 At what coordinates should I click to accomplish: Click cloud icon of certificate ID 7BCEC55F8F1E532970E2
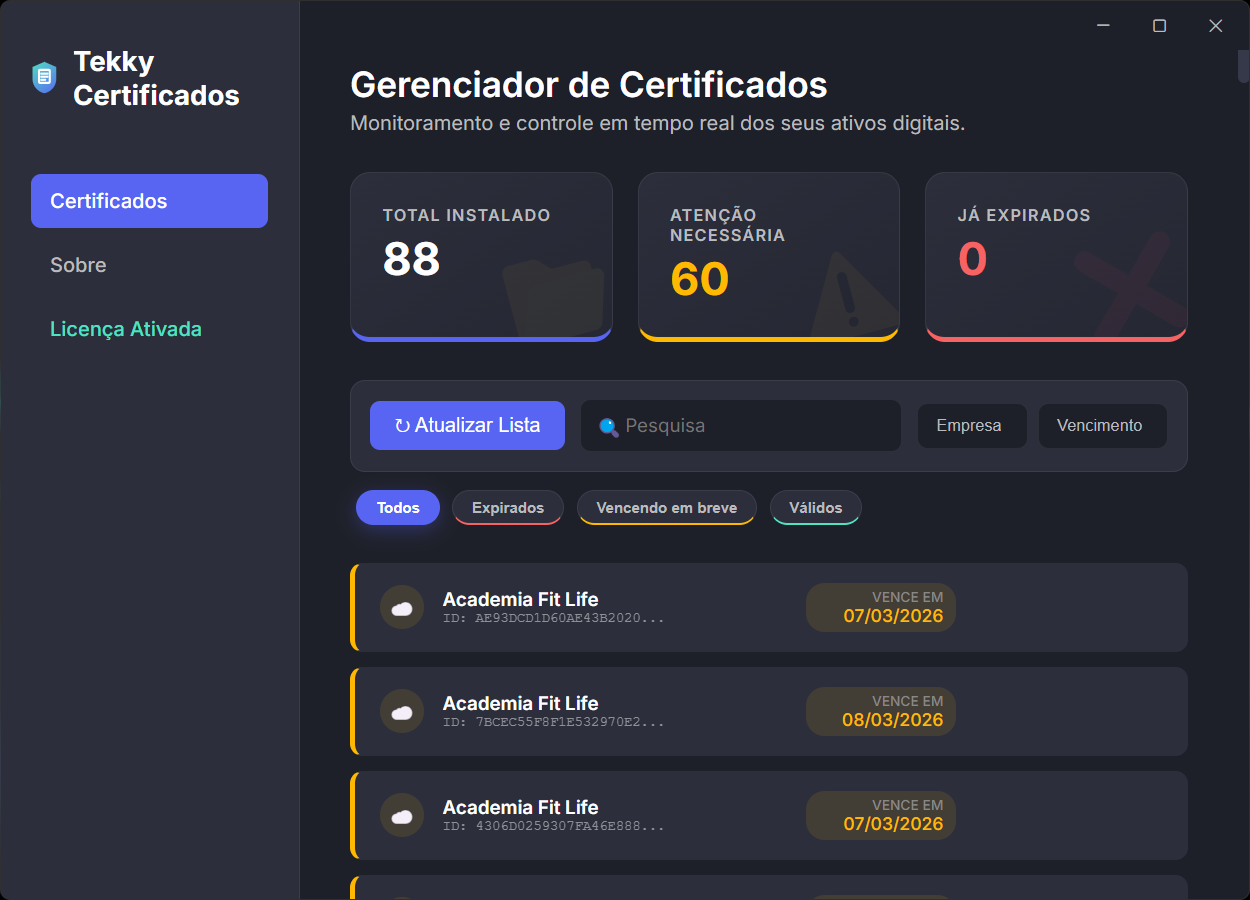point(402,711)
